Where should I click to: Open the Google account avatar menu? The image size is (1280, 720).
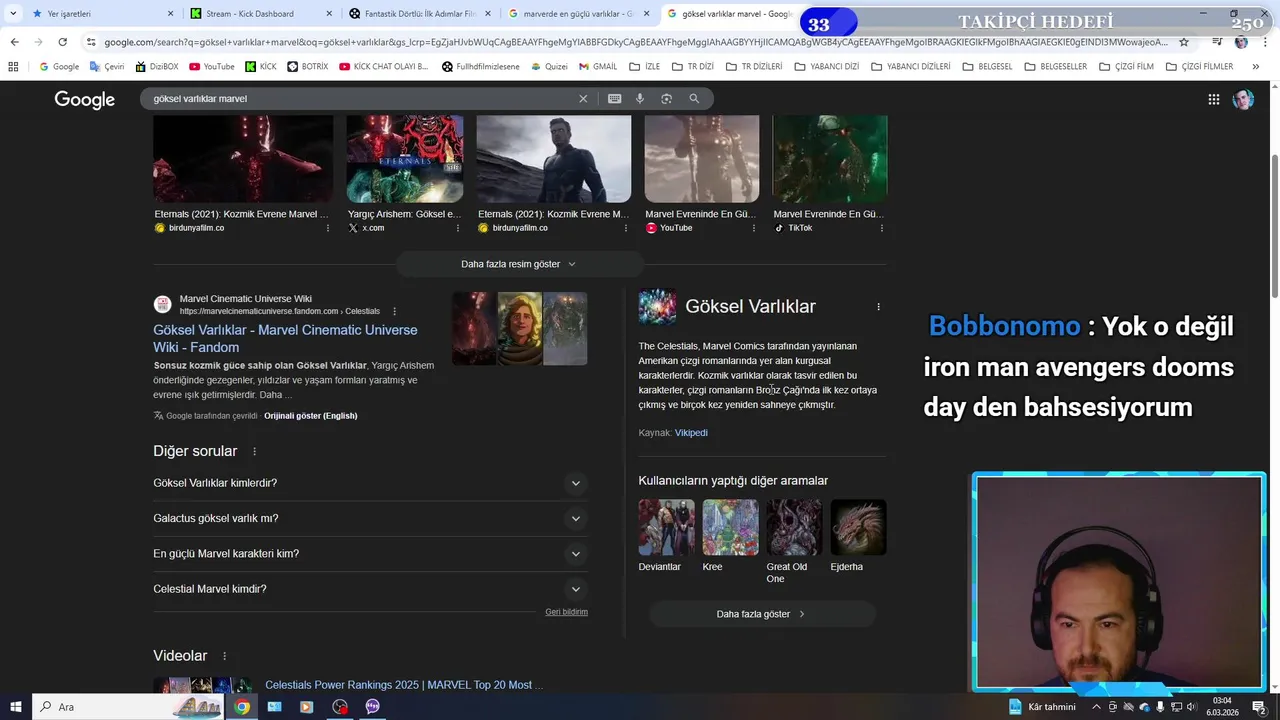[1243, 99]
